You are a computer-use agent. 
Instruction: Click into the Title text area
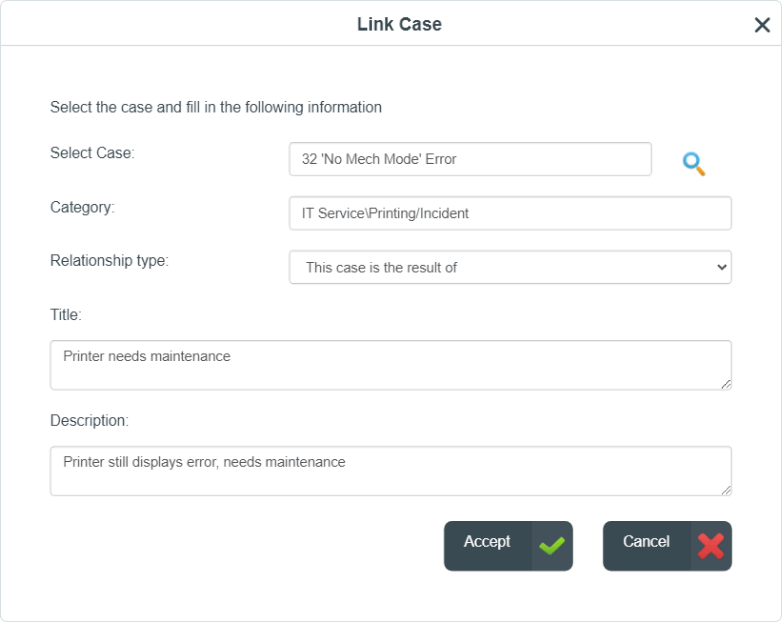tap(391, 365)
